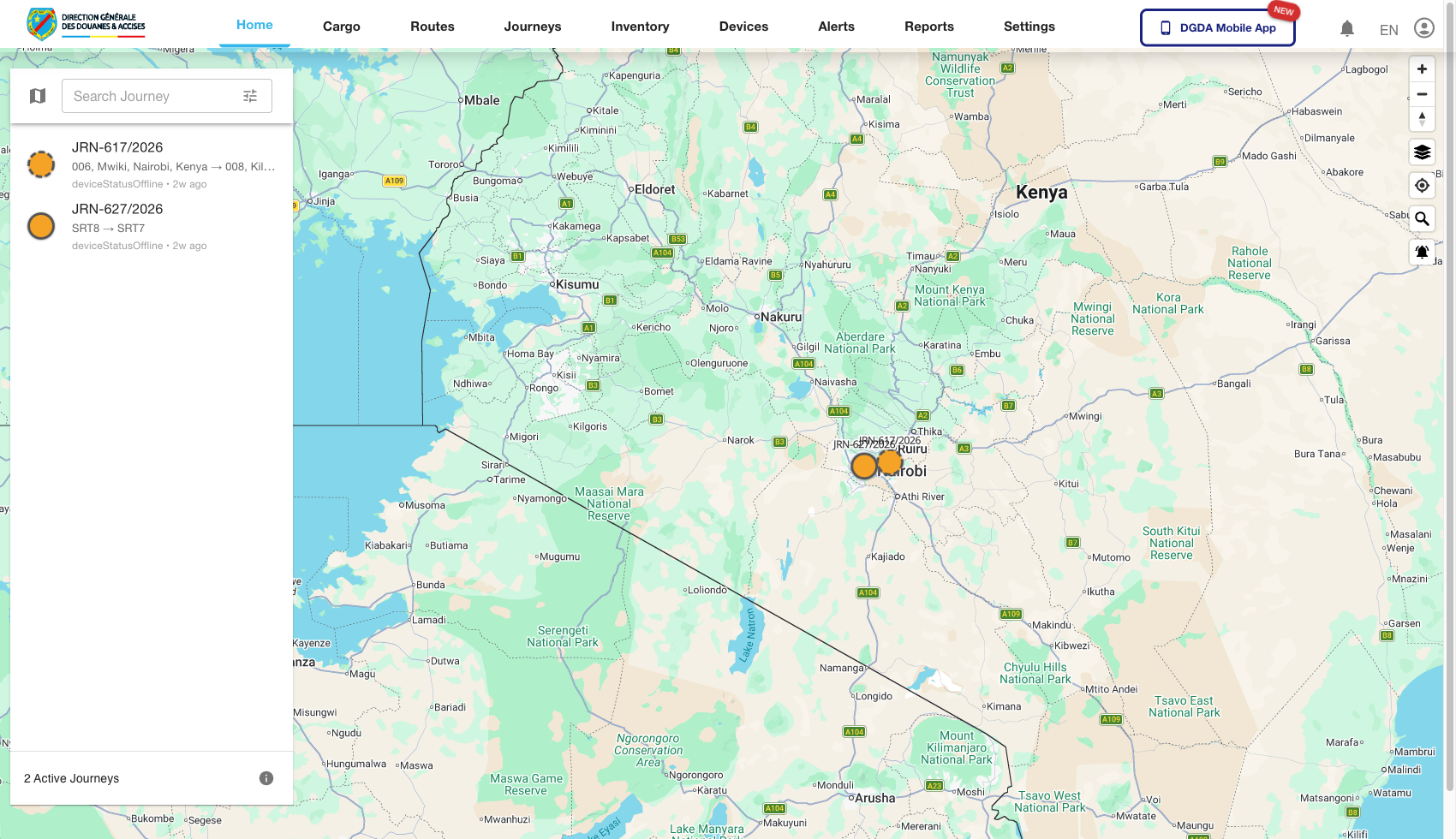
Task: Open the filter options in the journey search
Action: (x=250, y=96)
